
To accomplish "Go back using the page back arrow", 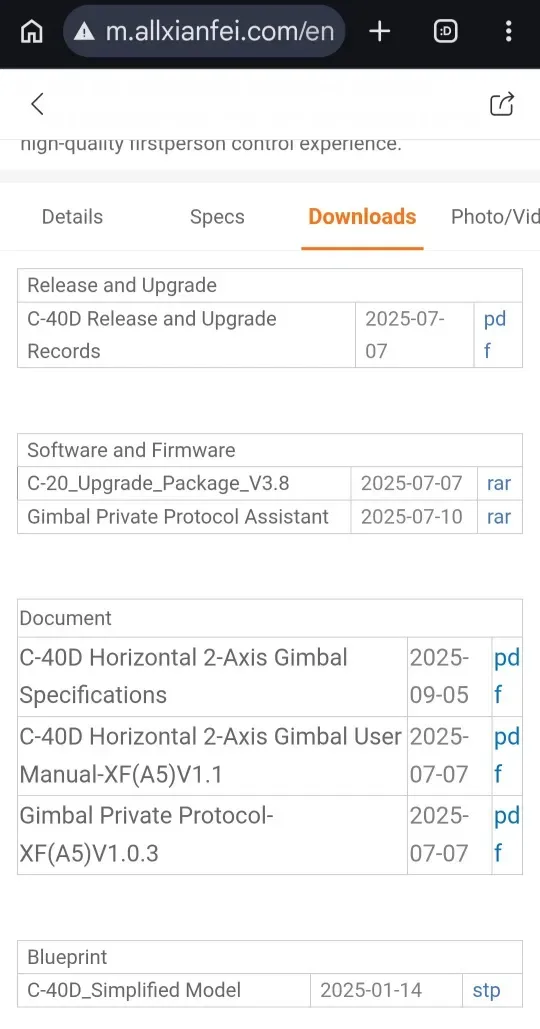I will coord(37,104).
